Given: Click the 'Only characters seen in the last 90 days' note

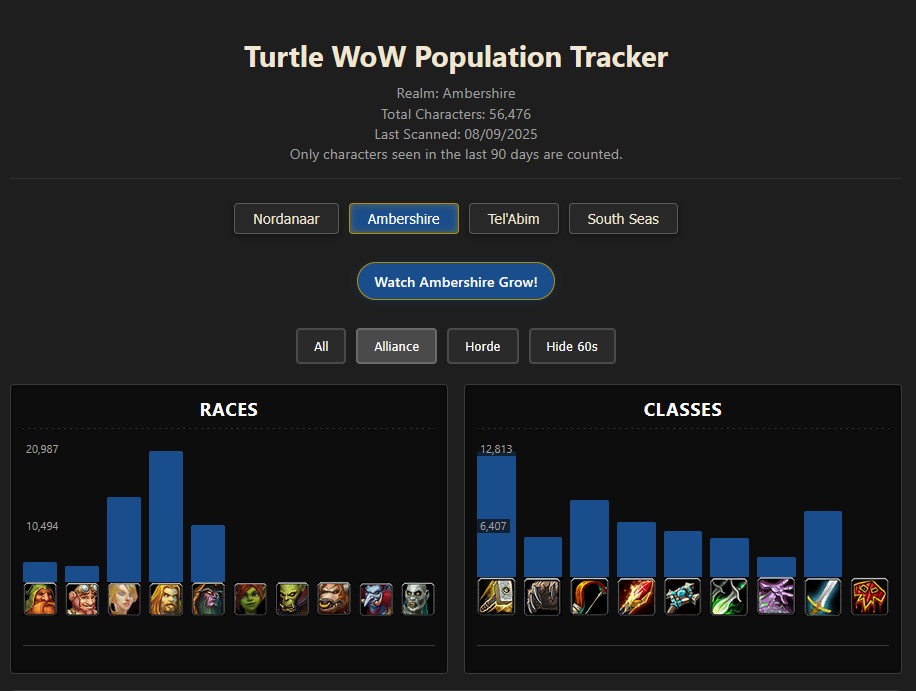Looking at the screenshot, I should coord(456,155).
